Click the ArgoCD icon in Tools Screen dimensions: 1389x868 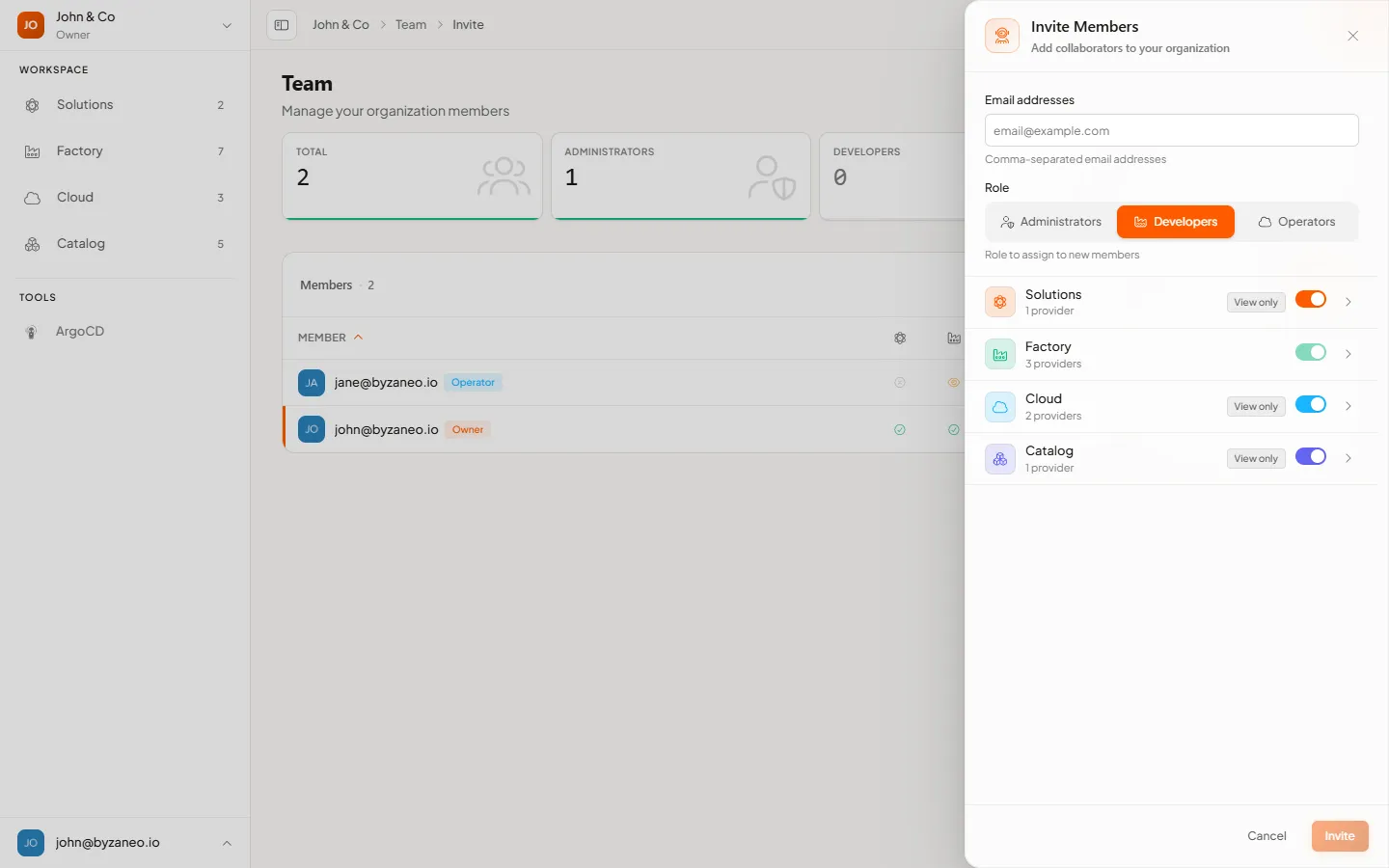point(32,332)
